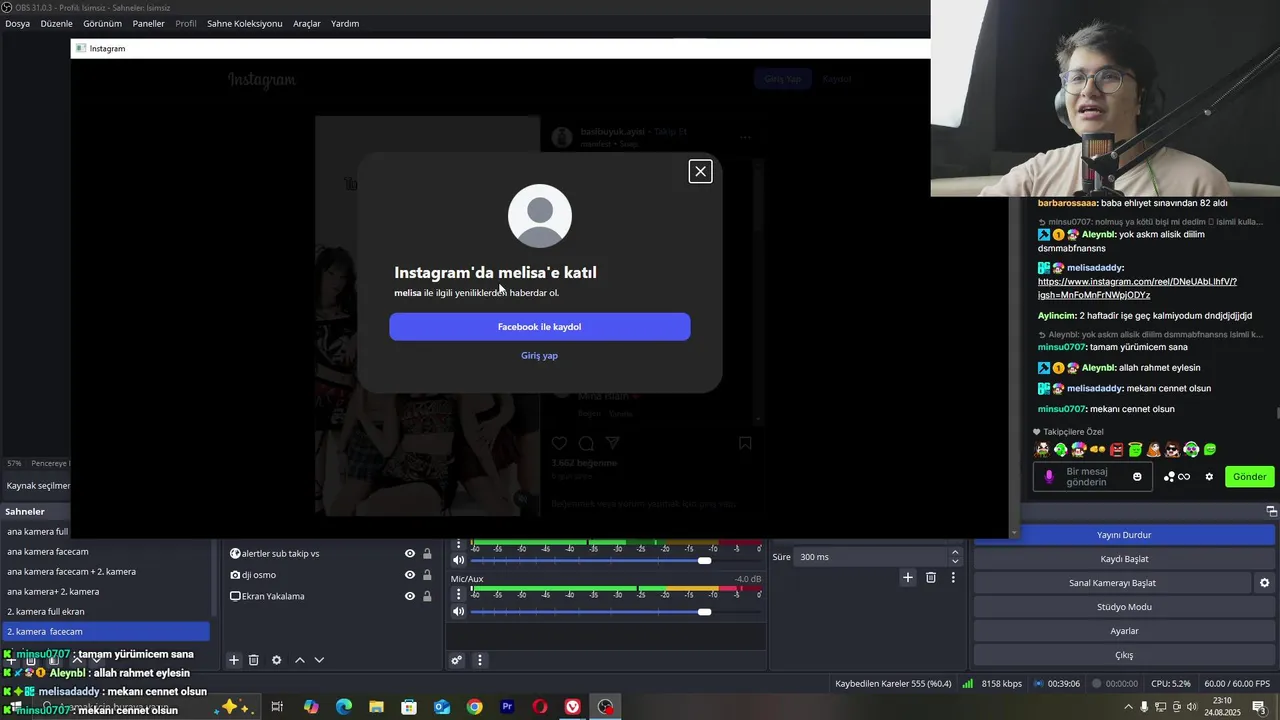Open Mic/Aux channel options dots
1280x720 pixels.
click(x=459, y=594)
